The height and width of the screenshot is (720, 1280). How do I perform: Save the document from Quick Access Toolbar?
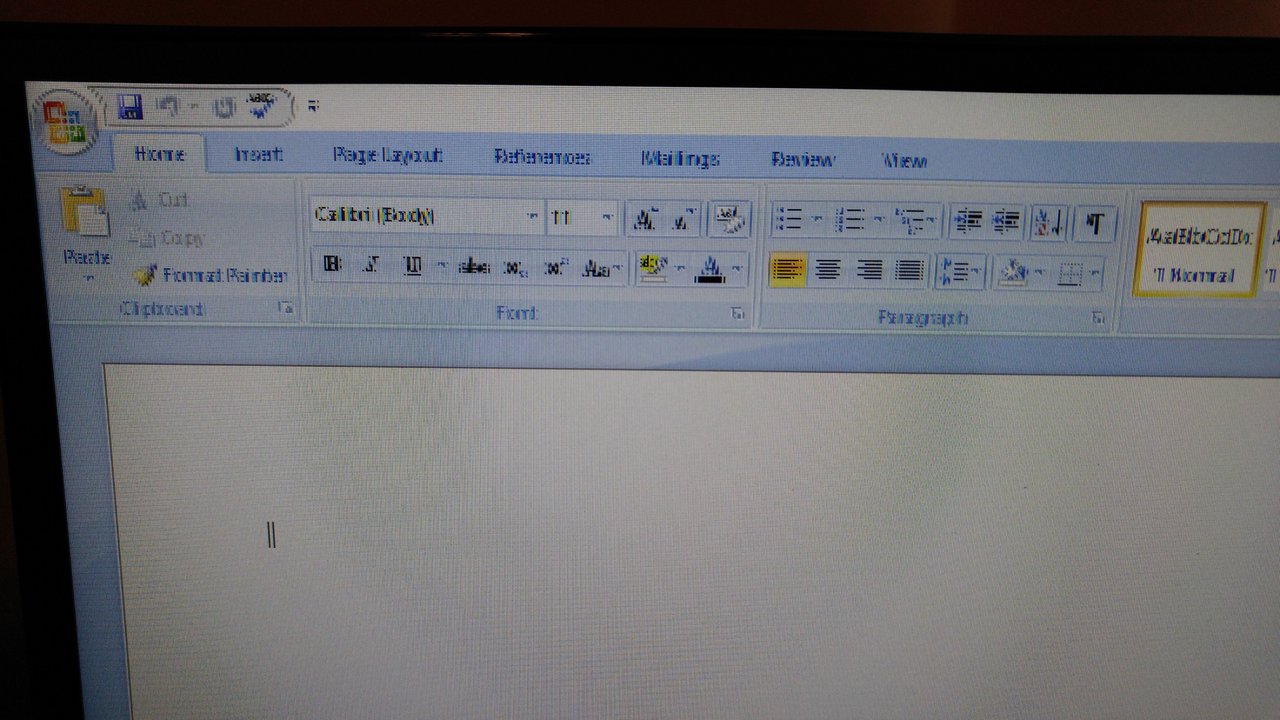point(129,107)
